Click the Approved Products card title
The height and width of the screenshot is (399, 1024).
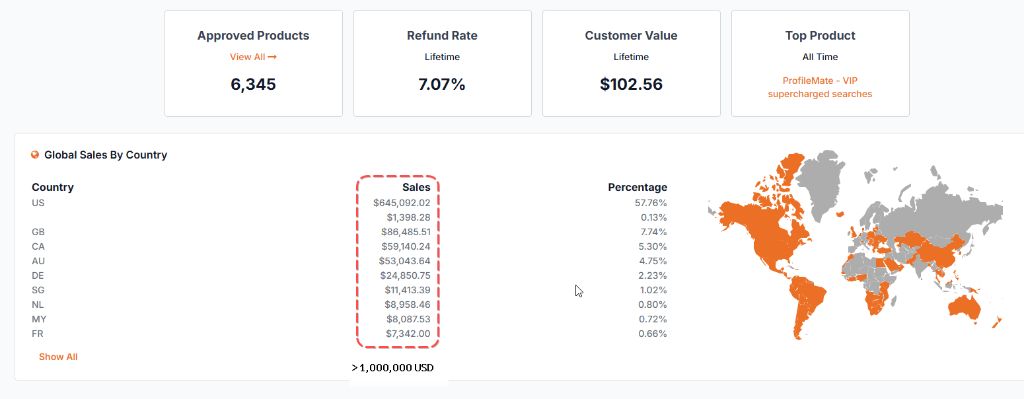coord(253,36)
